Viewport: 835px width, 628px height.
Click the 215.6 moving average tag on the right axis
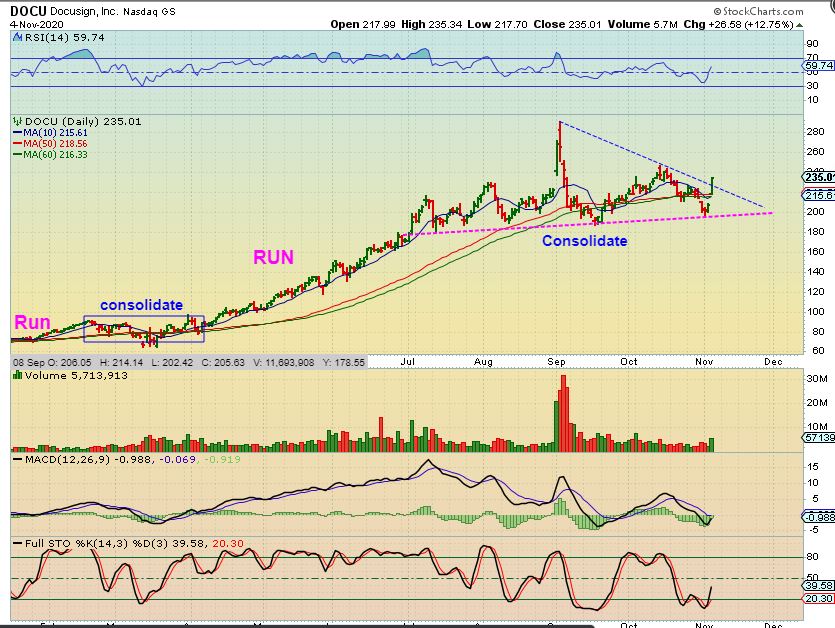tap(818, 195)
